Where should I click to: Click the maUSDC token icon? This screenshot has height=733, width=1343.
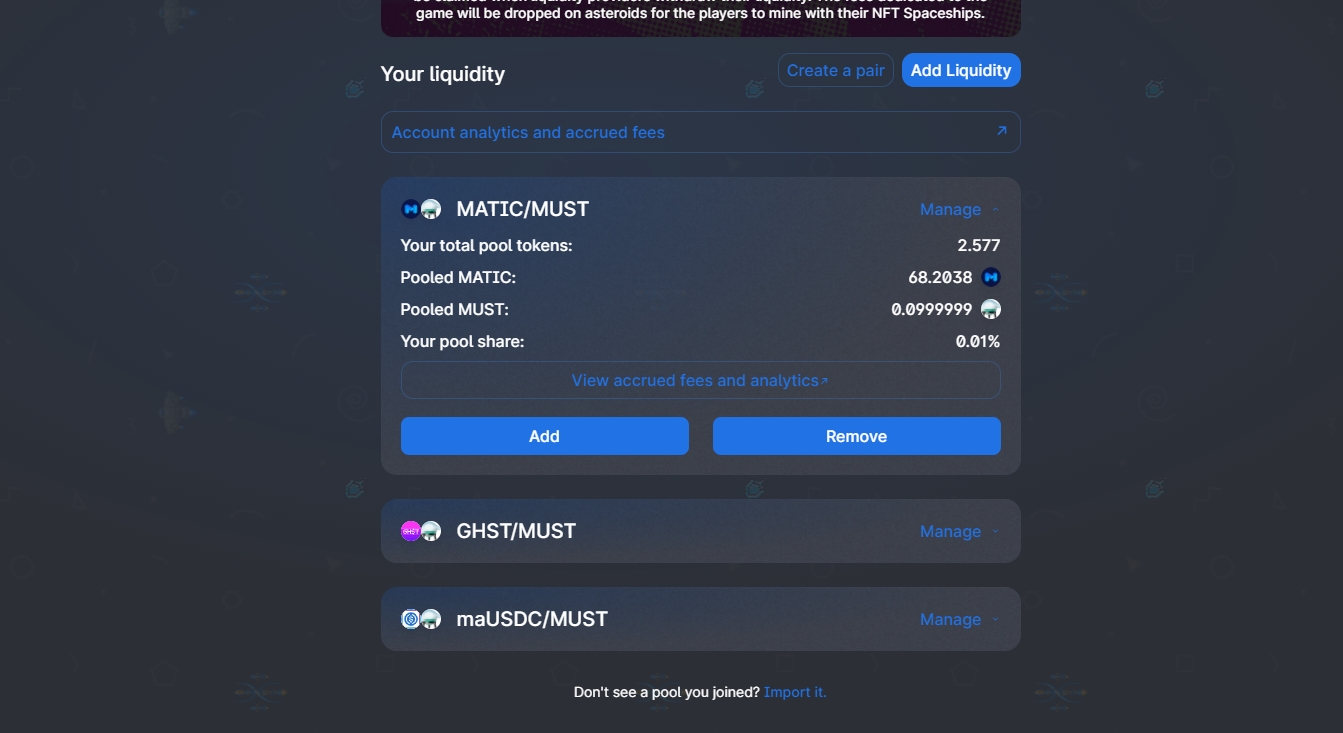[410, 619]
